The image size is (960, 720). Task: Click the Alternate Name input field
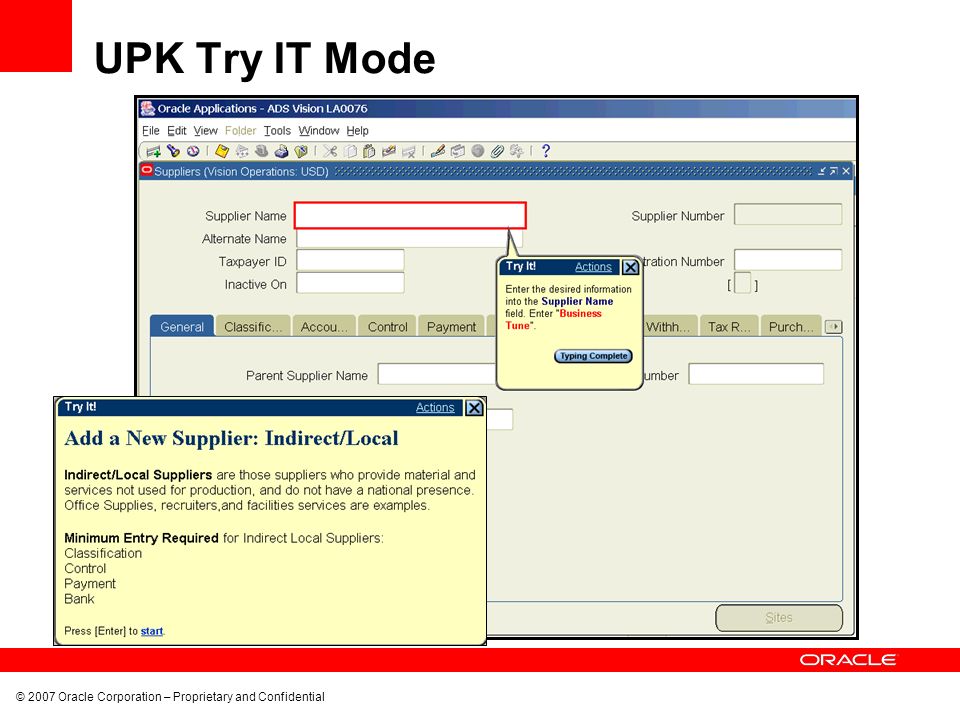pyautogui.click(x=409, y=238)
